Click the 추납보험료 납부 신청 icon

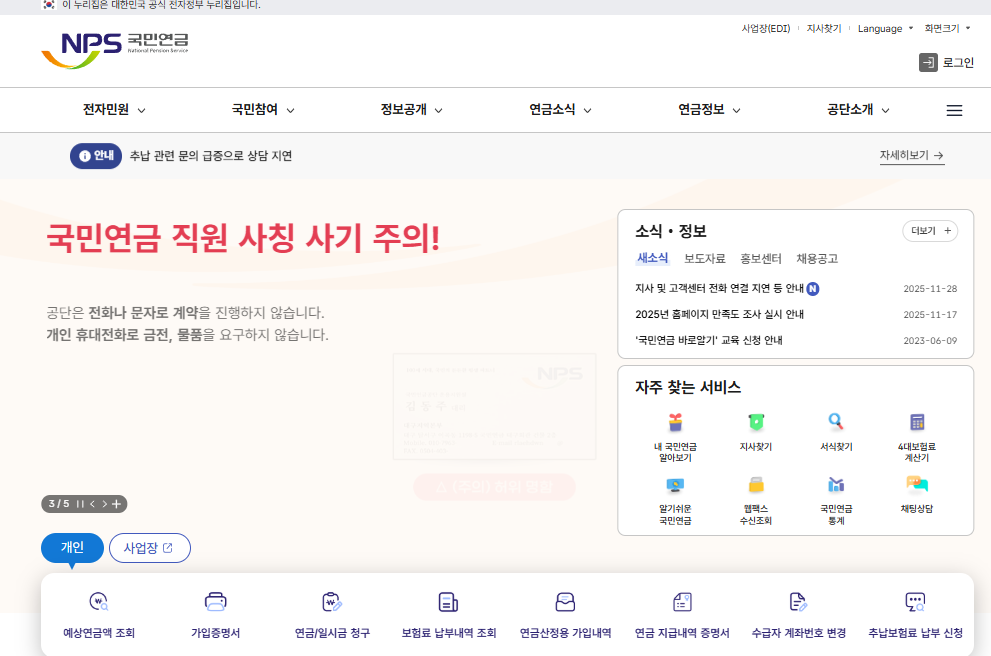[x=915, y=602]
